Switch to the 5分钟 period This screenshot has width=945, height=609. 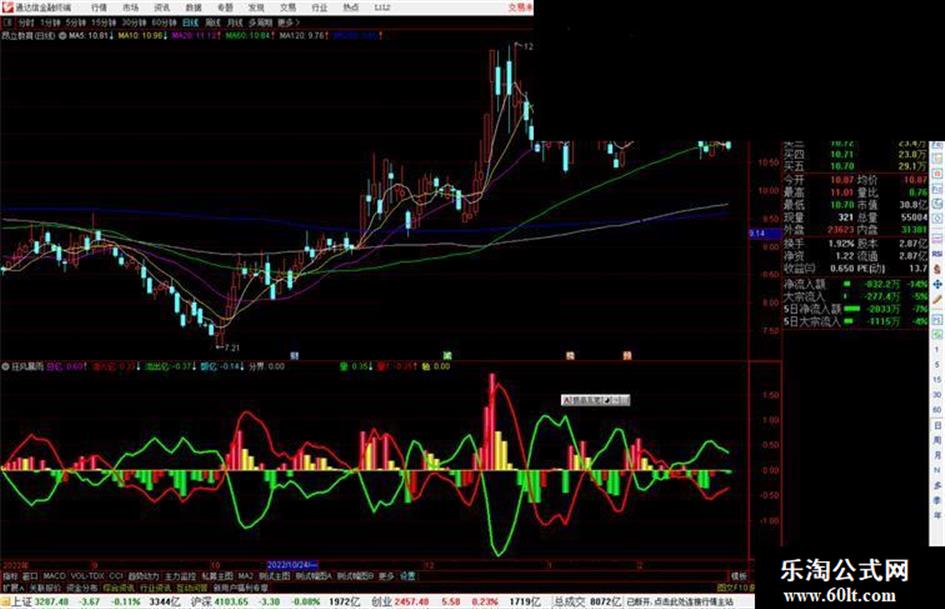[75, 22]
